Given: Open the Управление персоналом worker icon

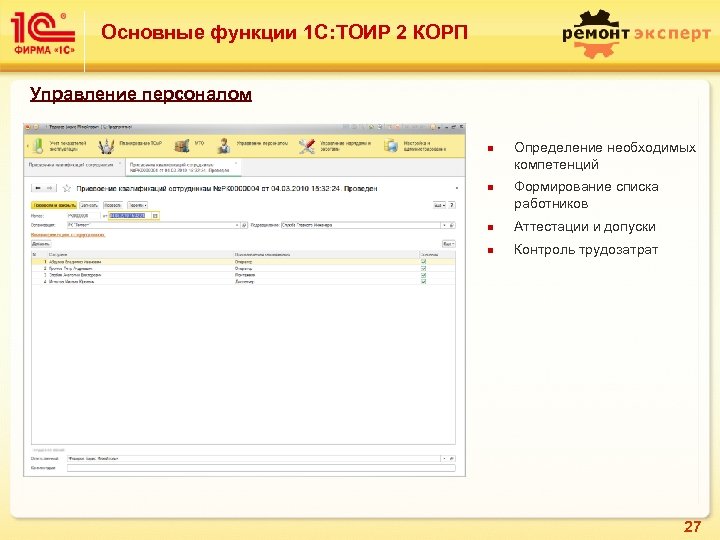Looking at the screenshot, I should [x=224, y=146].
